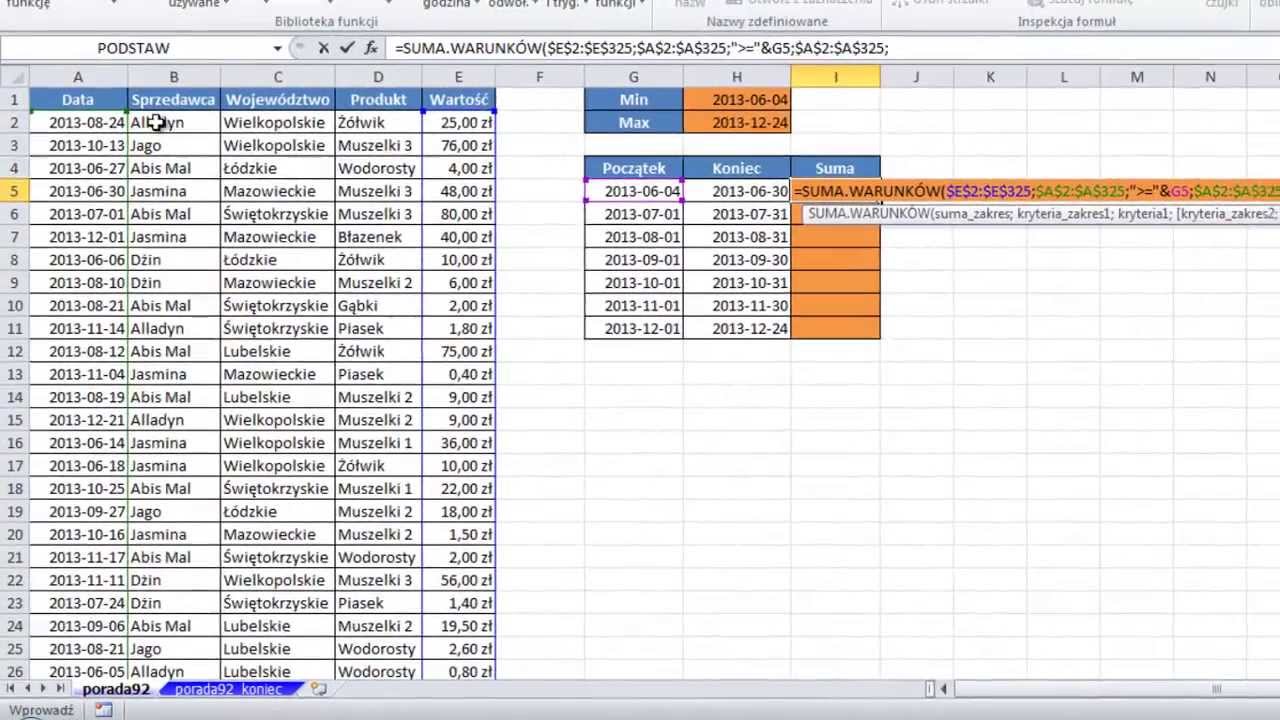Click inside the formula bar text

point(641,48)
